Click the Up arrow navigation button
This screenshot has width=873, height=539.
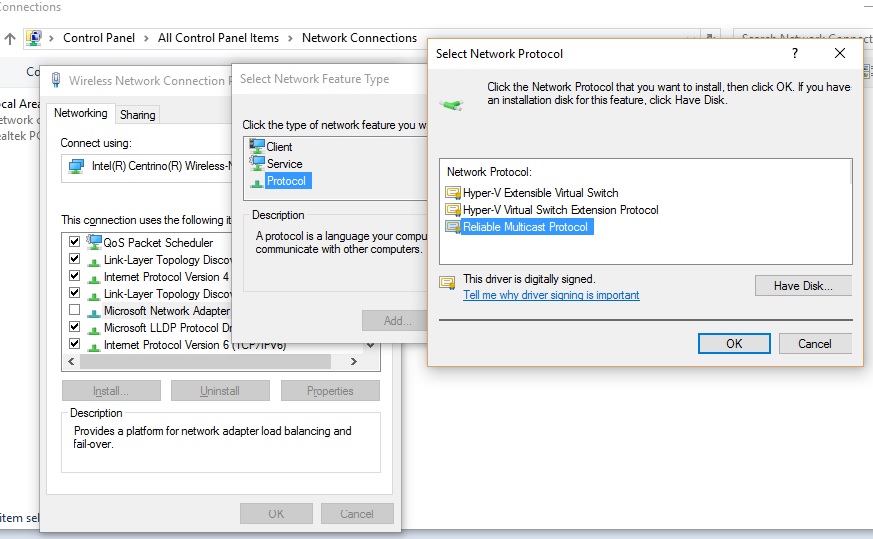coord(10,38)
